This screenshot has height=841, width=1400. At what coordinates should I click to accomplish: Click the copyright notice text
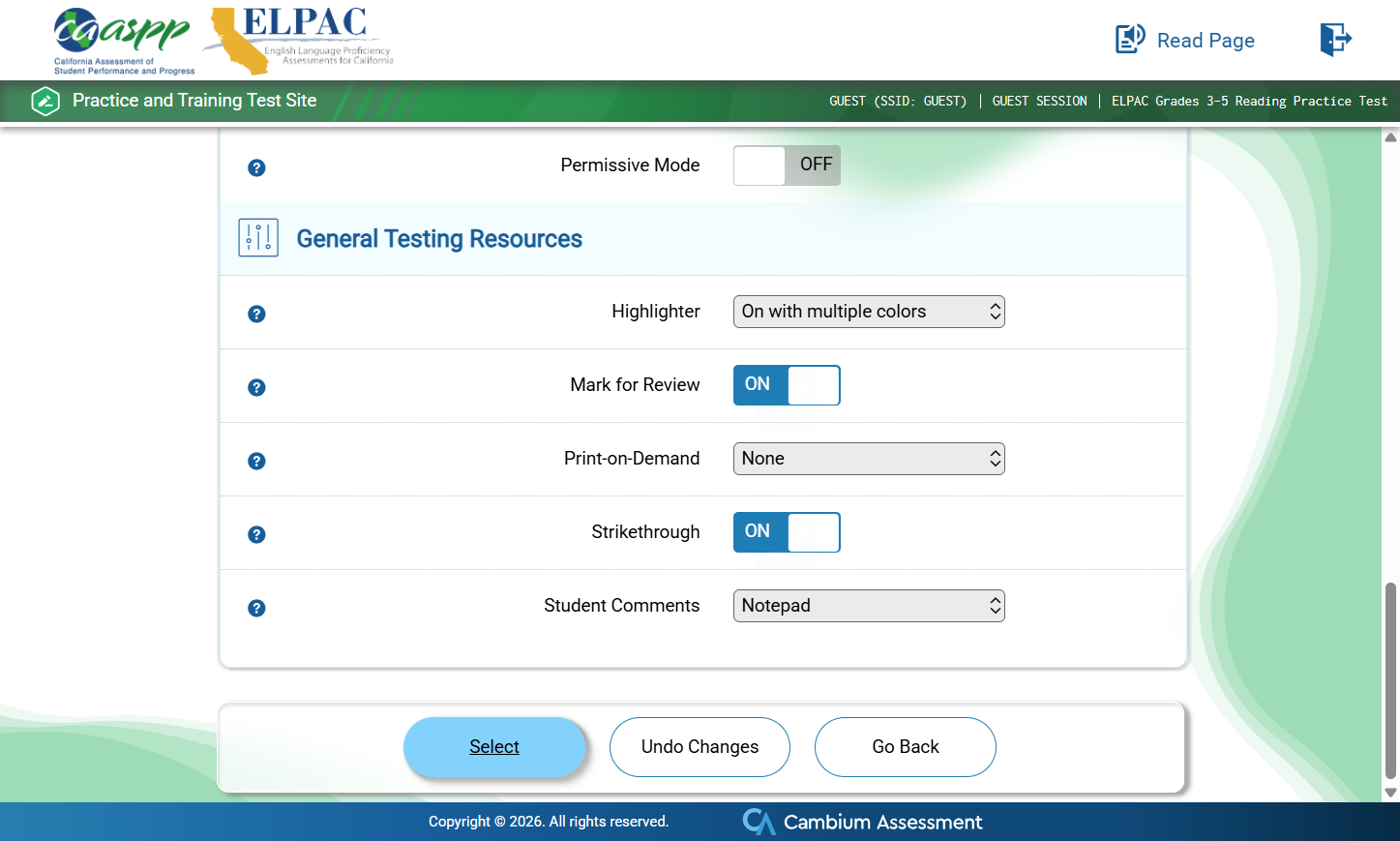pyautogui.click(x=549, y=822)
